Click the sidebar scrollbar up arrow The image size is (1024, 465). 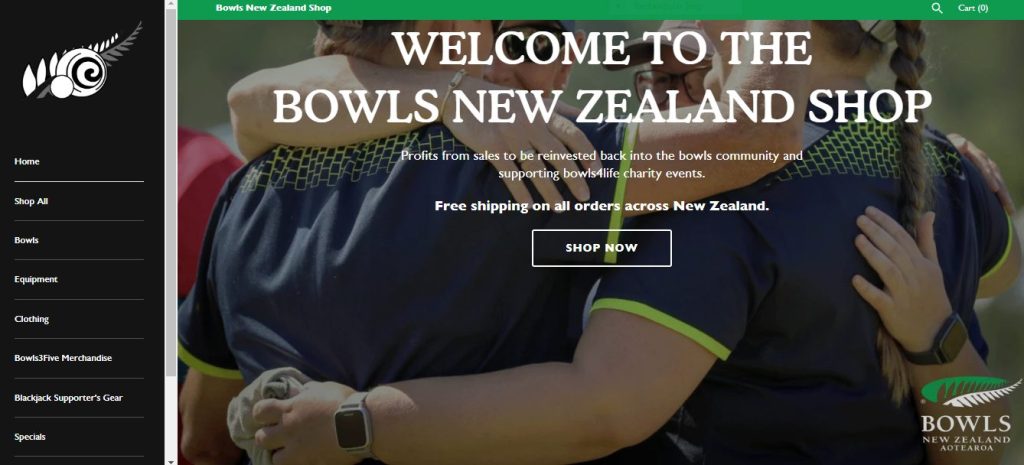point(171,5)
